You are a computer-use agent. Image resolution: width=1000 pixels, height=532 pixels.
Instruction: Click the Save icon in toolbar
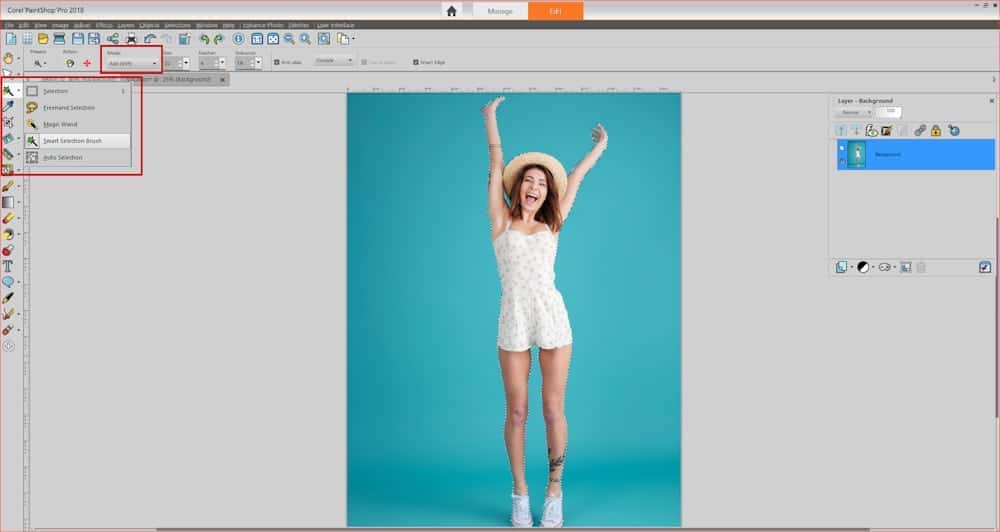click(x=77, y=39)
